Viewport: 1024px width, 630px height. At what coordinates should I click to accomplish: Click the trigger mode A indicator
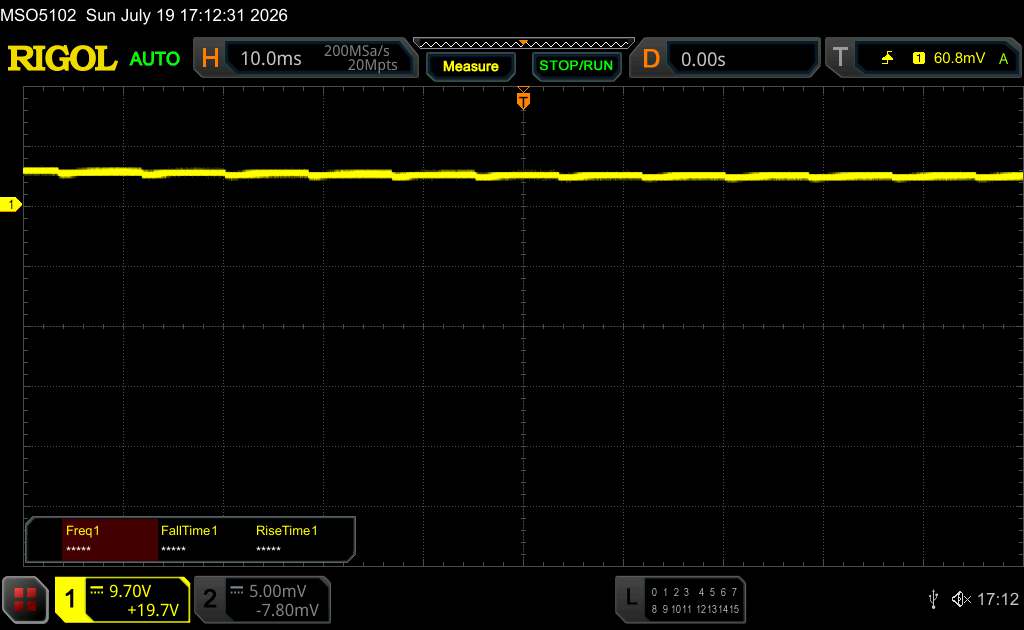(1004, 59)
